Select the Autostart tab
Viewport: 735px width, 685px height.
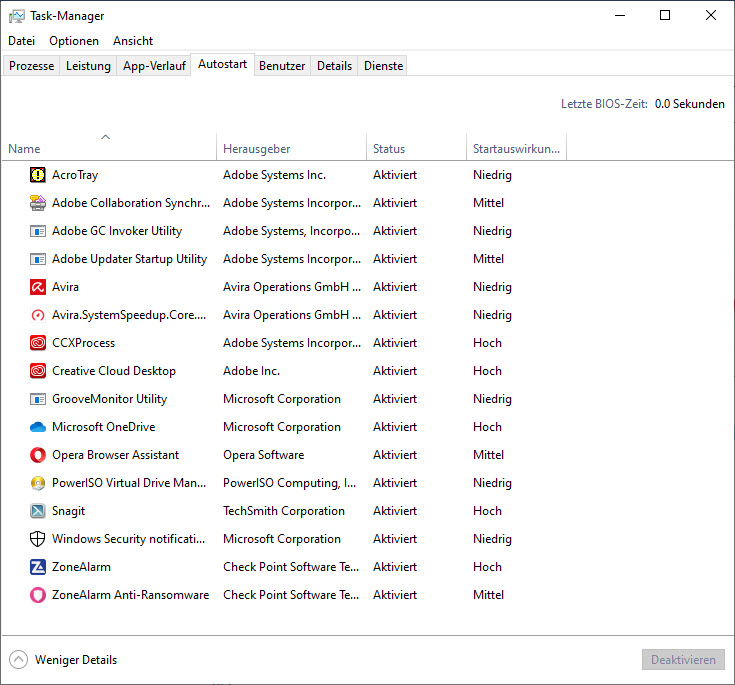click(x=222, y=64)
